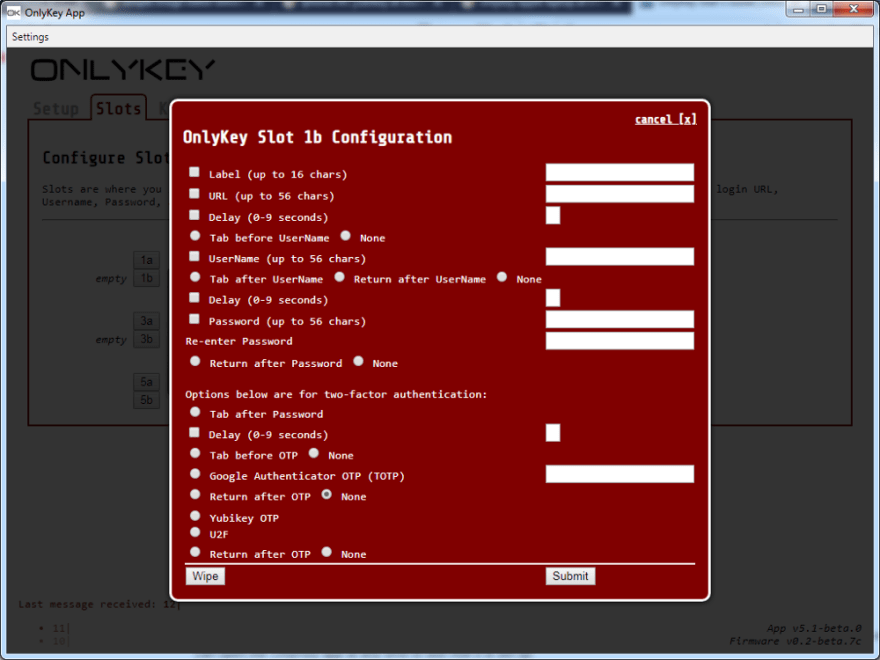The width and height of the screenshot is (880, 660).
Task: Check the Label (up to 16 chars) checkbox
Action: tap(194, 172)
